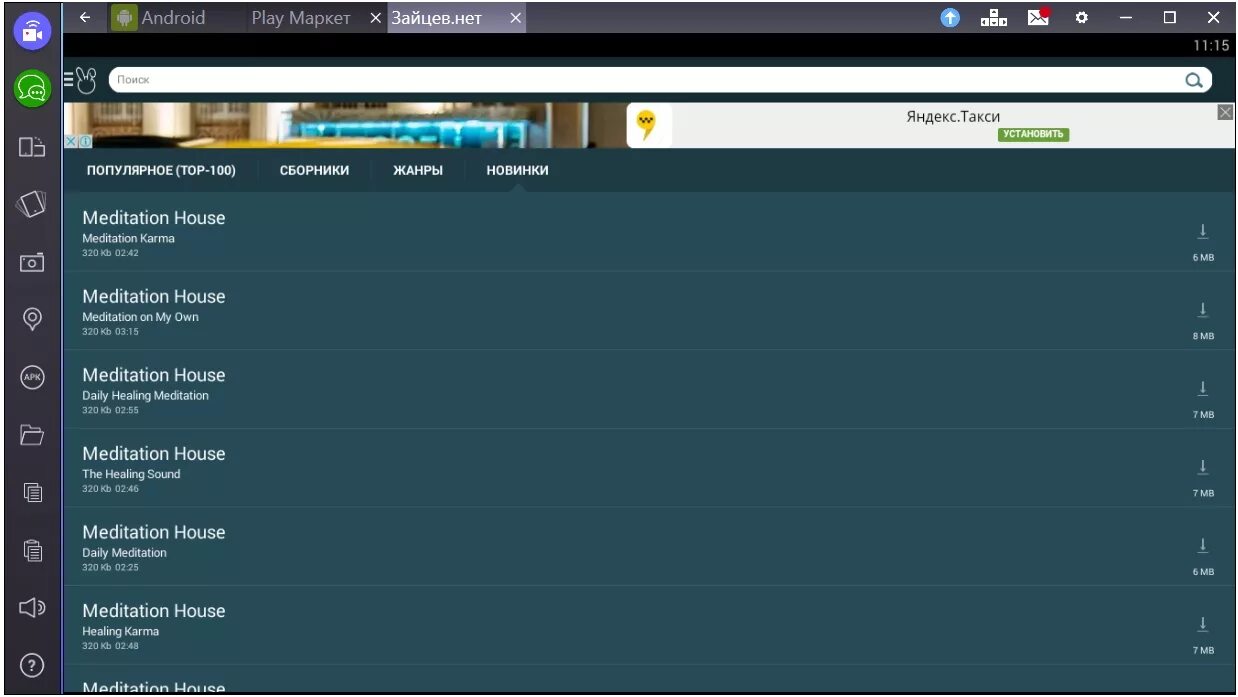Open the mail notification icon
This screenshot has width=1238, height=697.
pos(1038,17)
